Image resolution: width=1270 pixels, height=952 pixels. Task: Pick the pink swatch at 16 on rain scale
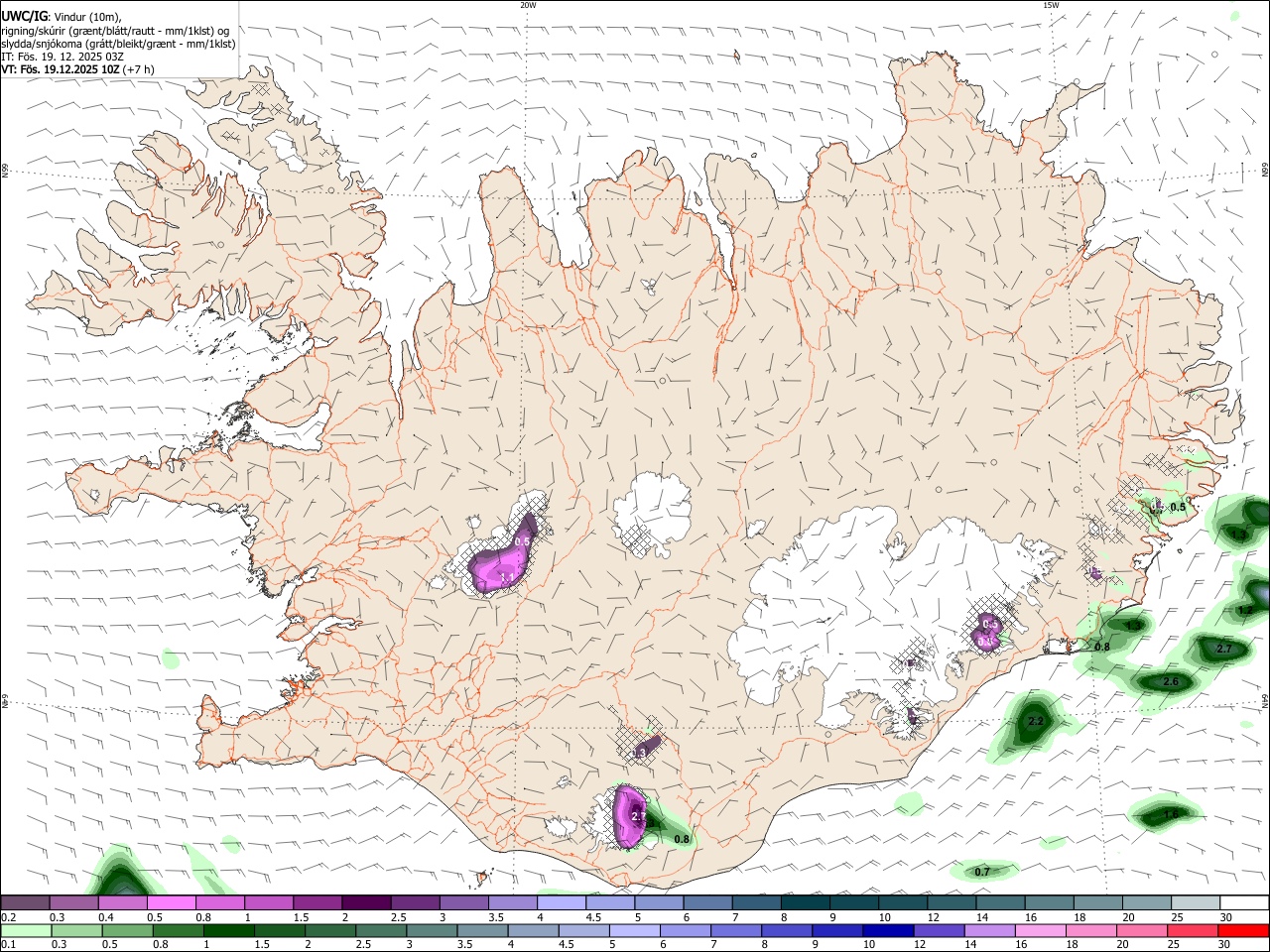[x=1041, y=931]
